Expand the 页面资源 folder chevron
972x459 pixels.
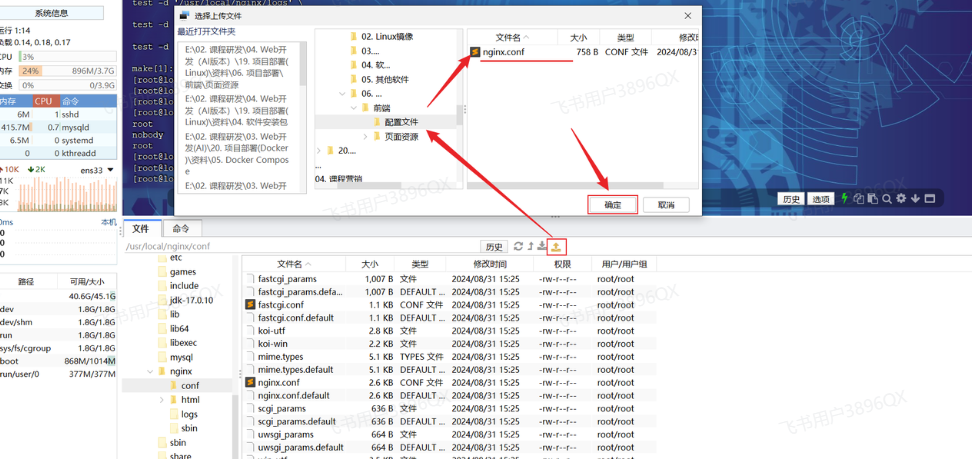click(365, 136)
